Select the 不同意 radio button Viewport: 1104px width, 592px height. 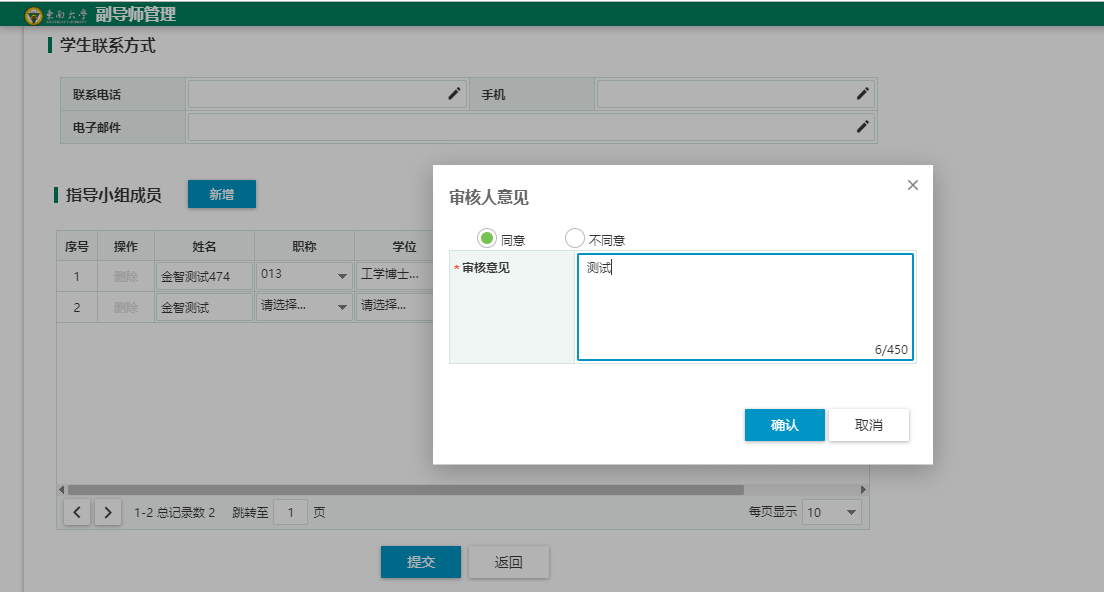(574, 238)
